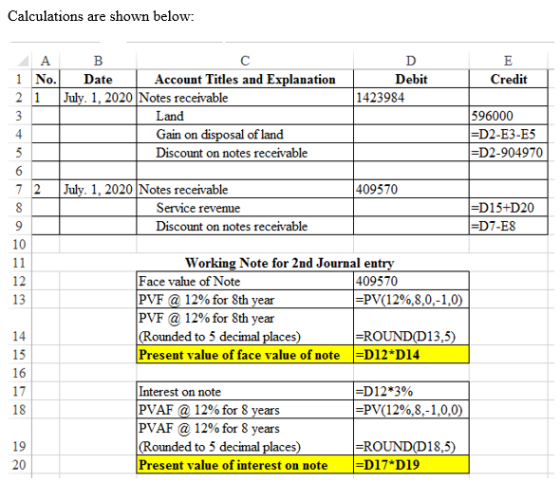
Task: Select 'Face value of Note' cell
Action: pos(245,281)
